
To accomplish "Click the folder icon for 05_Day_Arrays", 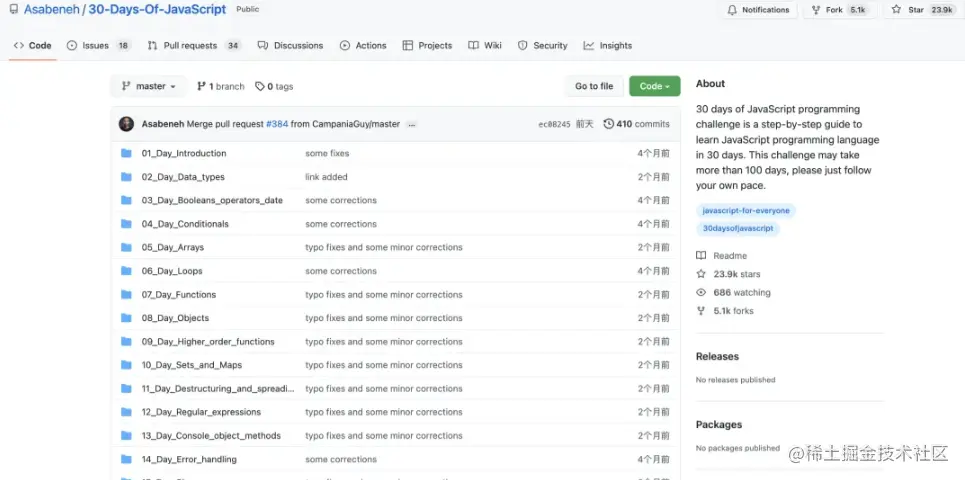I will (x=126, y=247).
